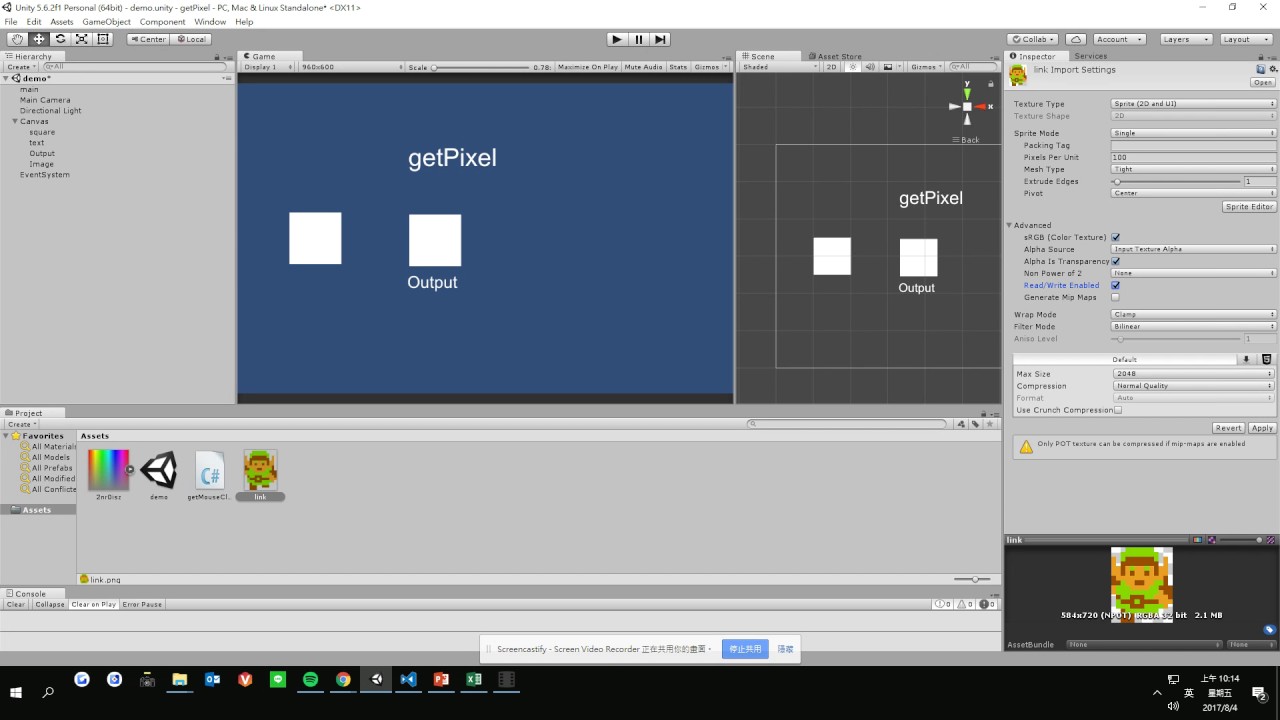Open Mesh Type dropdown
The image size is (1280, 720).
coord(1194,169)
